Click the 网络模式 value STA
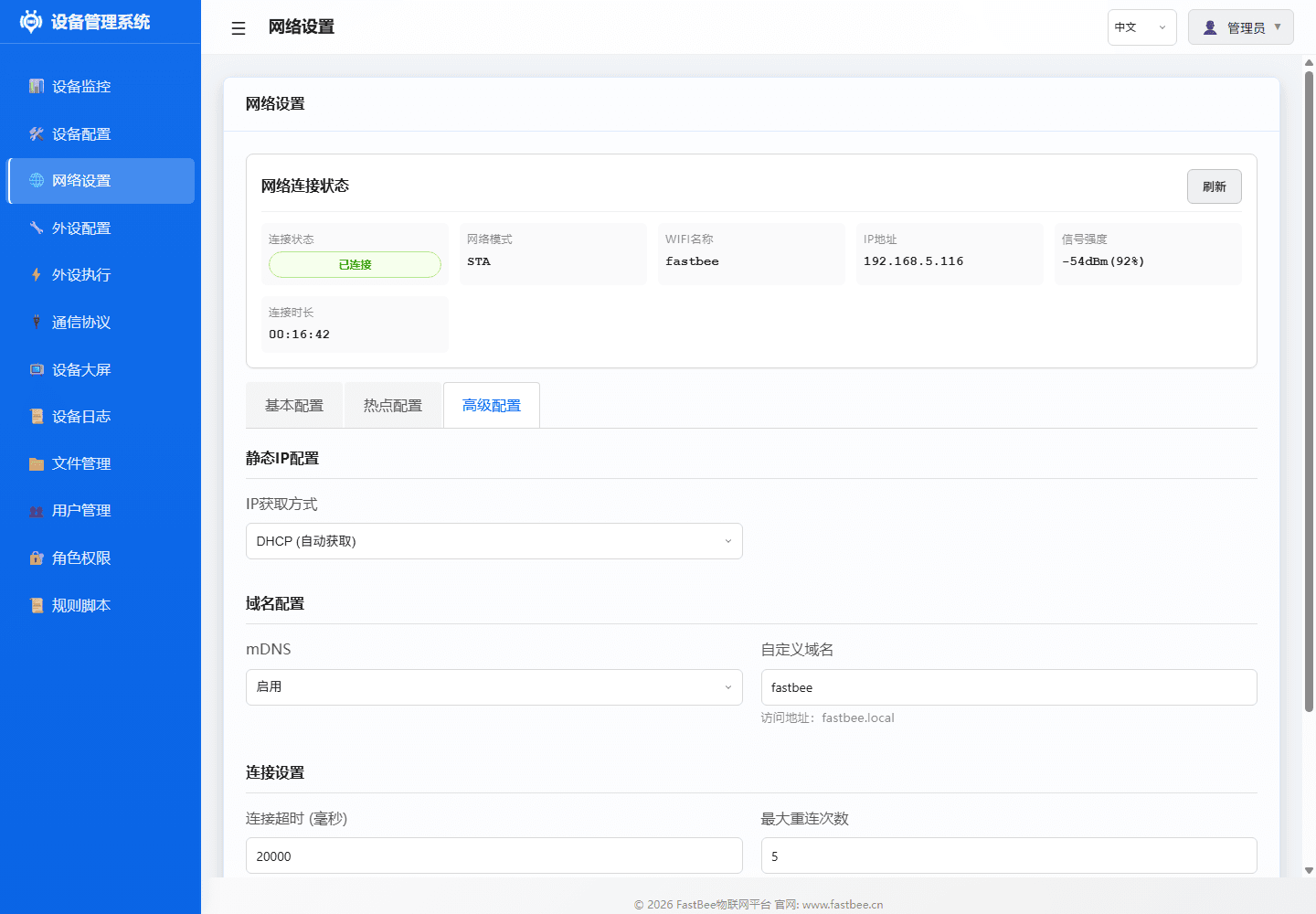The width and height of the screenshot is (1316, 914). point(479,261)
